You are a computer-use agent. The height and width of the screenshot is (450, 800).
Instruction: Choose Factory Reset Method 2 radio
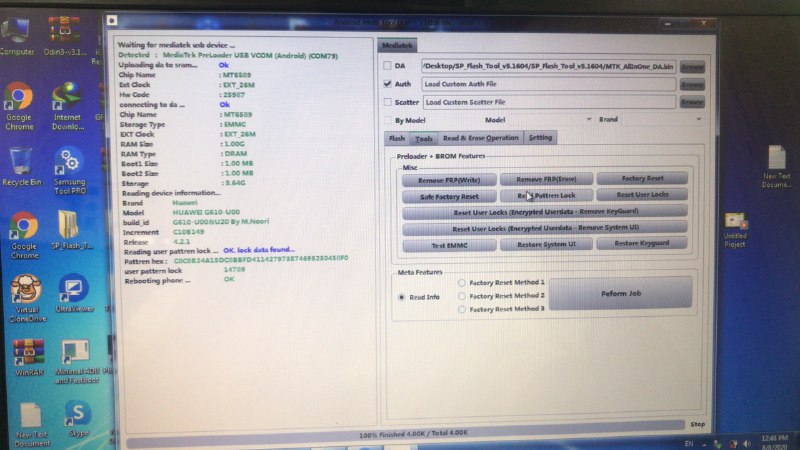[462, 296]
